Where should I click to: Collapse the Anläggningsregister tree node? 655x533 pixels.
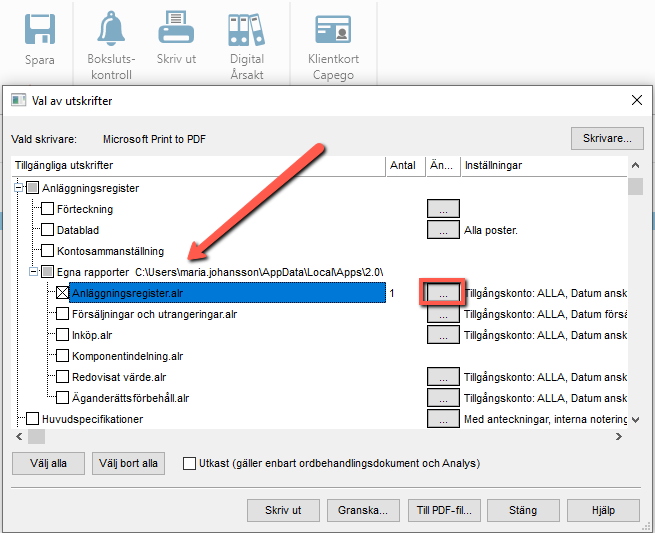[x=18, y=188]
